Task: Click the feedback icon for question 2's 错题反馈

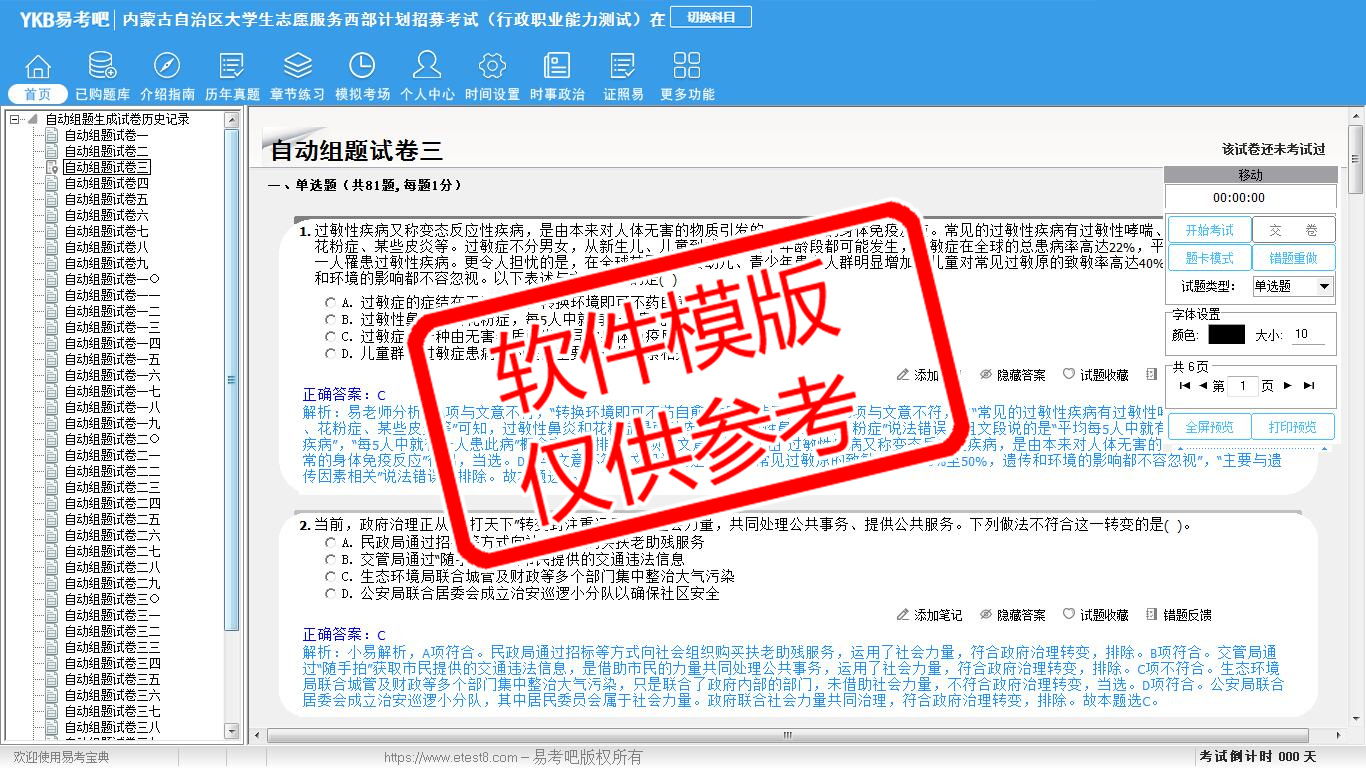Action: tap(1152, 614)
